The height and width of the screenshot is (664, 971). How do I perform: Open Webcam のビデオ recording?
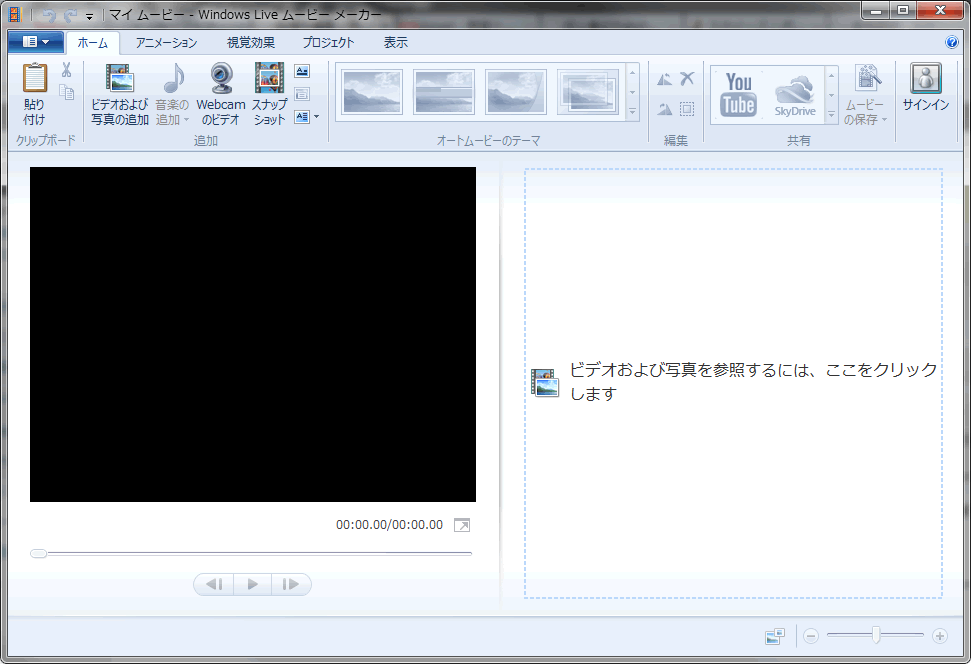click(x=221, y=80)
